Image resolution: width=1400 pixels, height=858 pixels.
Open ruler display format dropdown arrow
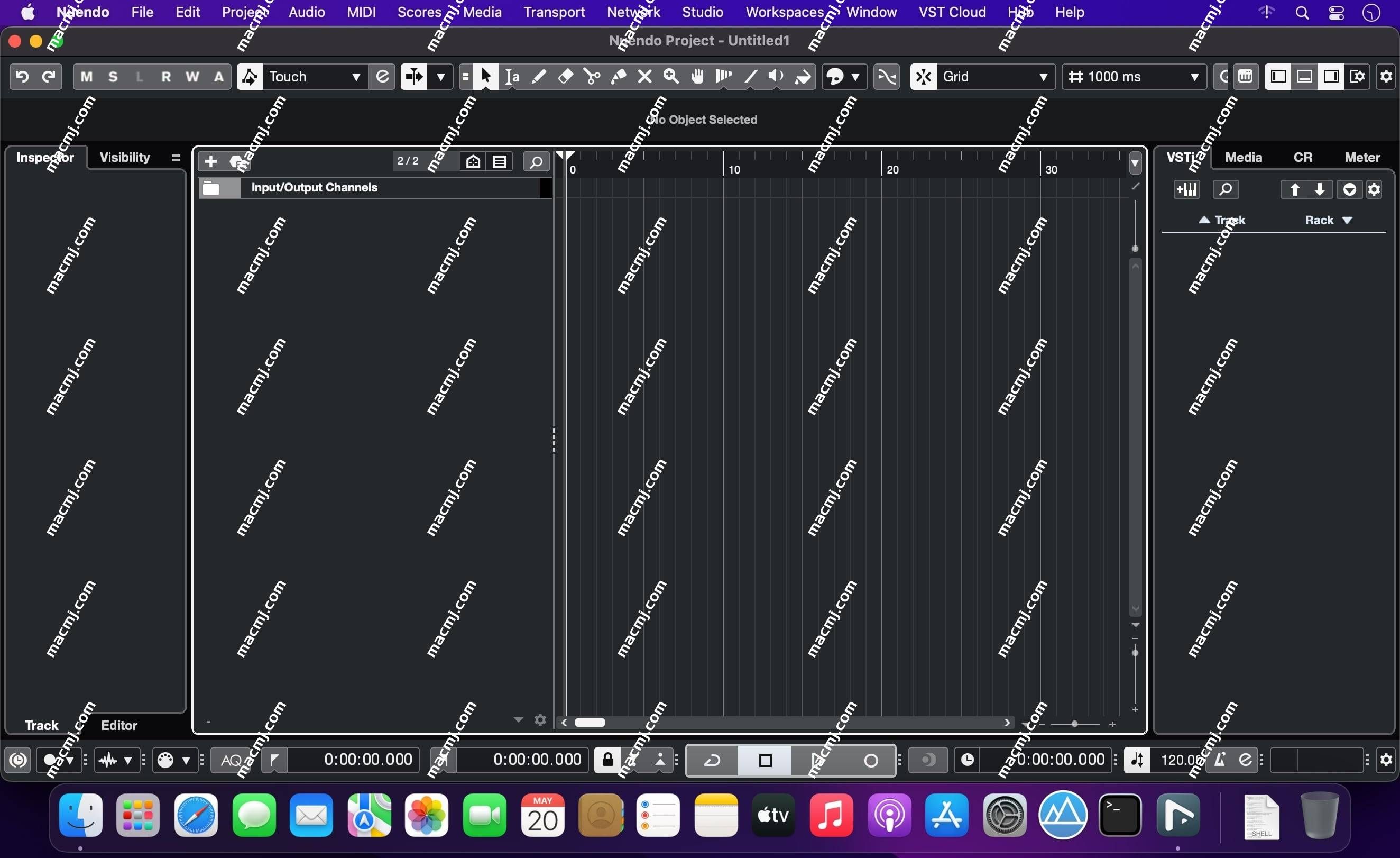coord(1135,163)
